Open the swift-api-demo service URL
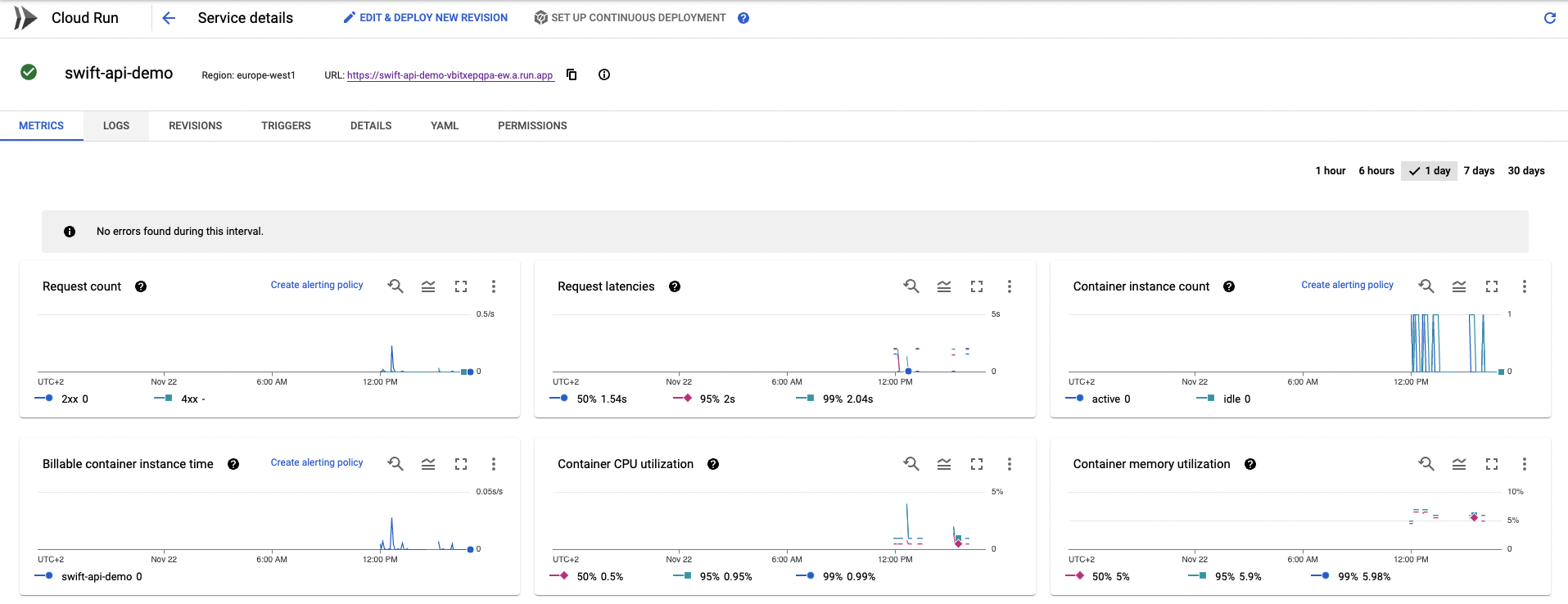This screenshot has width=1568, height=604. point(450,75)
